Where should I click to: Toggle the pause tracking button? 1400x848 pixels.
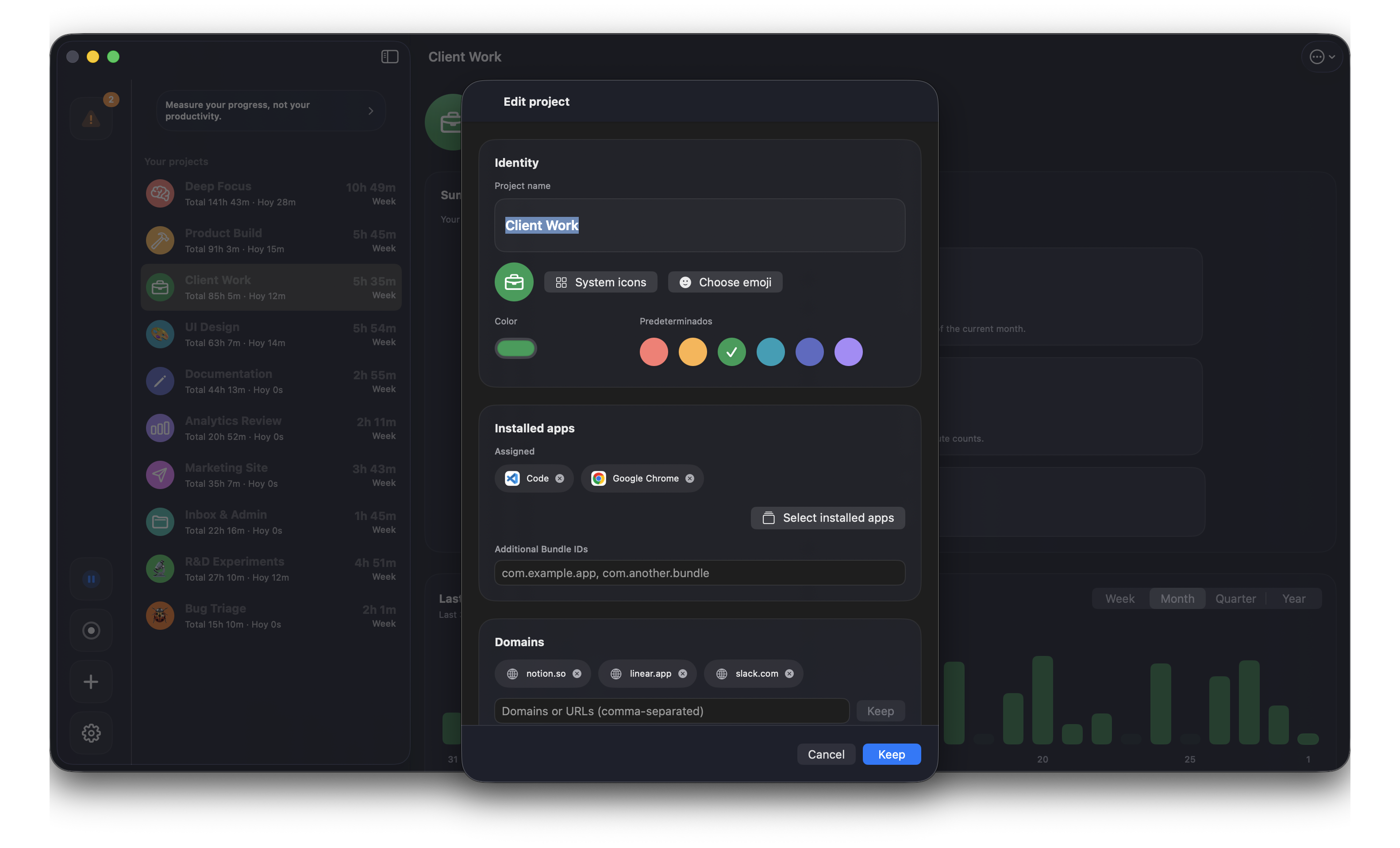coord(91,579)
